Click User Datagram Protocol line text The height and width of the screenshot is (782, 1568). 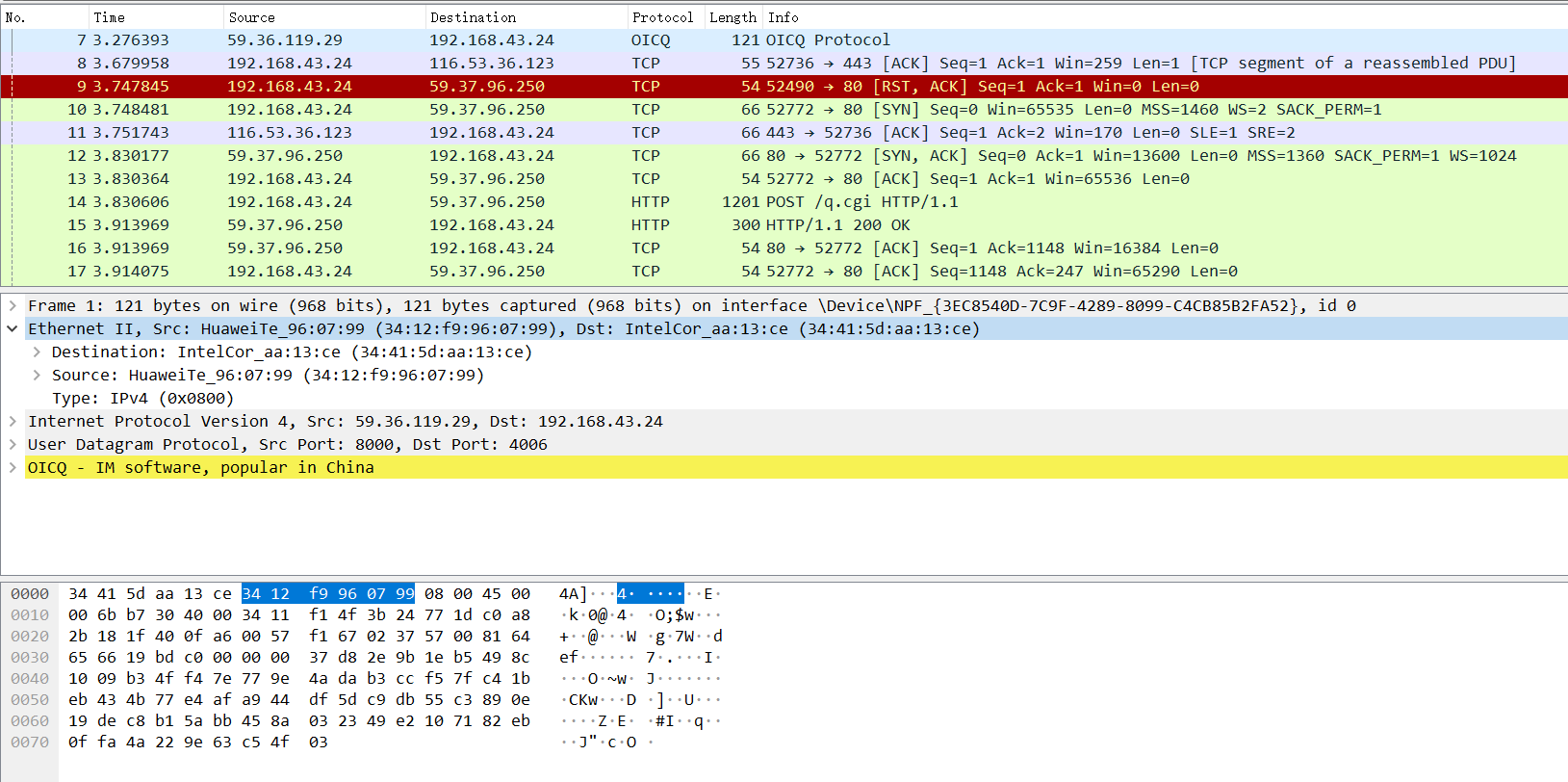pos(287,444)
